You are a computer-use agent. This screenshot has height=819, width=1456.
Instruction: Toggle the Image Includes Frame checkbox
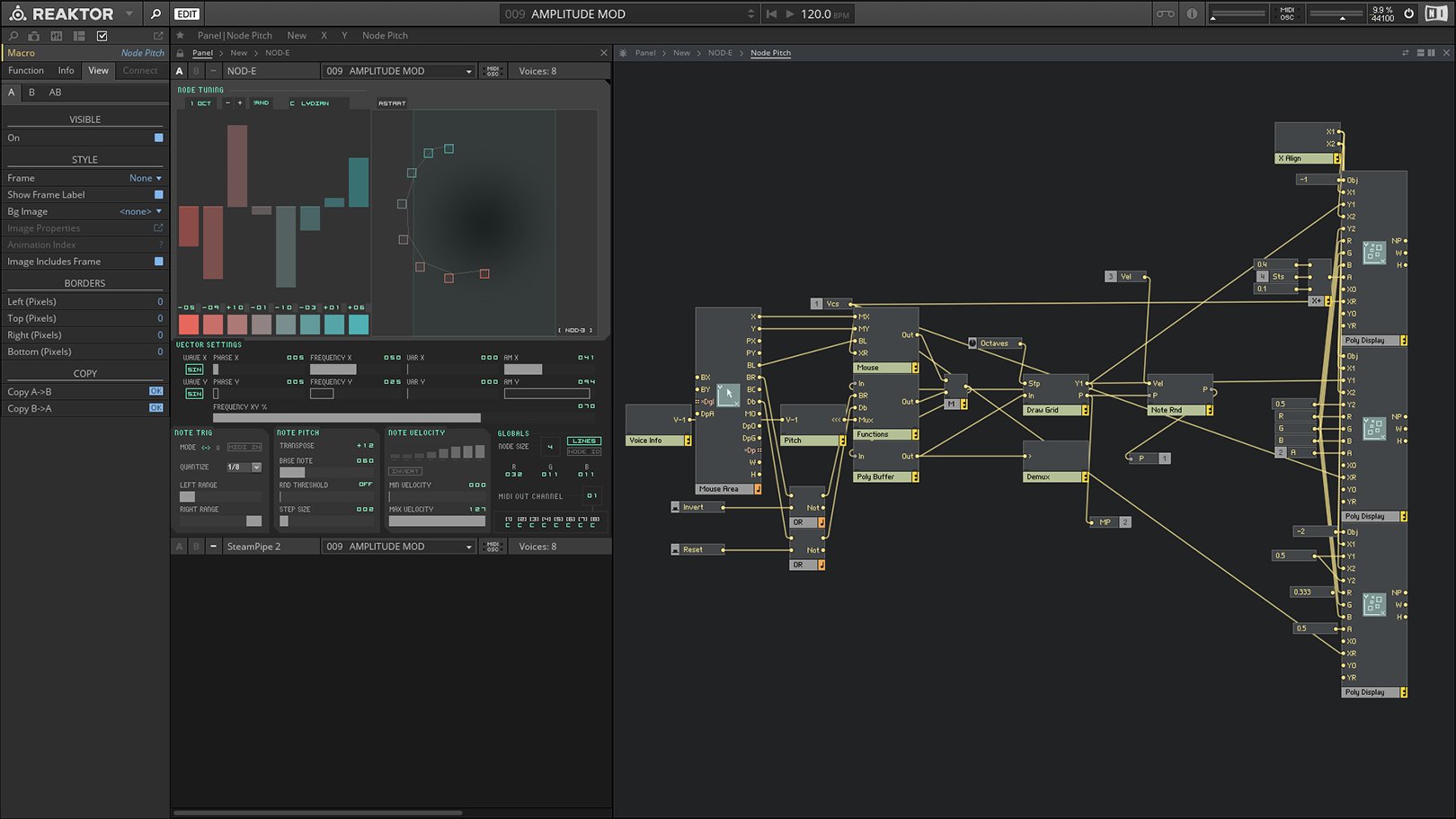click(158, 261)
